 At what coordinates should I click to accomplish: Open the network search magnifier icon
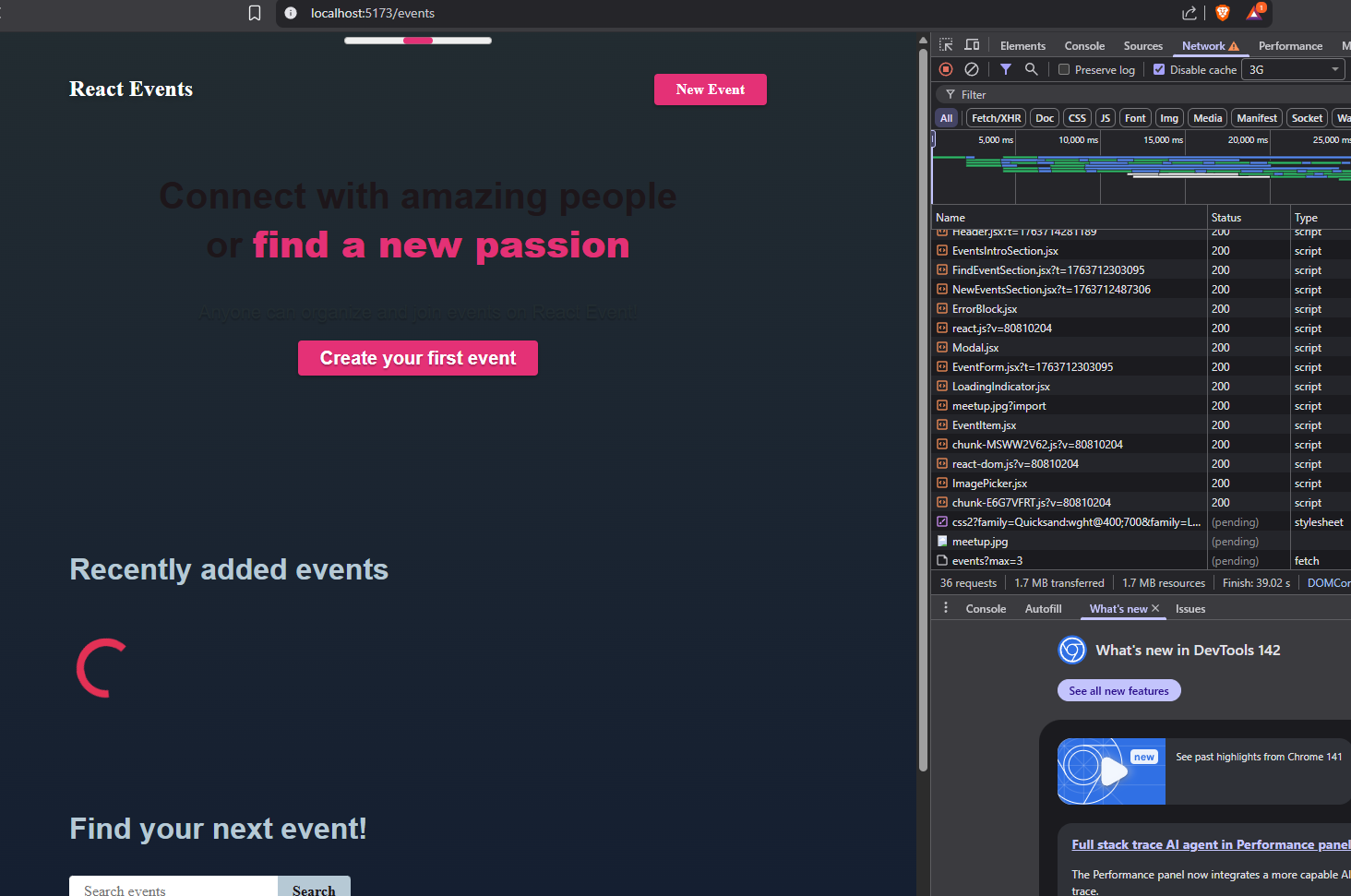pos(1032,69)
